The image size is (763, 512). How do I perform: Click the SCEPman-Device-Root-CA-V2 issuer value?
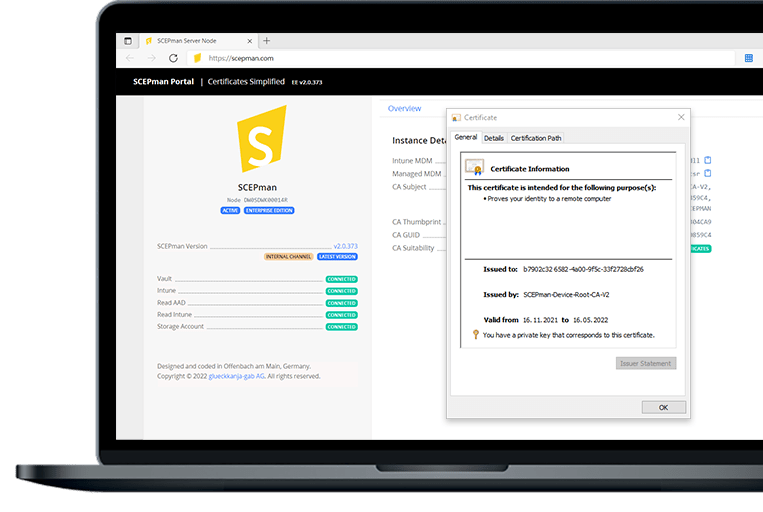[566, 294]
